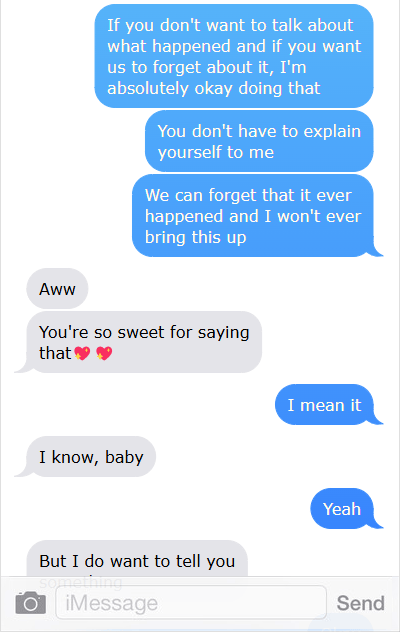Screen dimensions: 400x632
Task: Click the first sparkling heart emoji
Action: 83,353
